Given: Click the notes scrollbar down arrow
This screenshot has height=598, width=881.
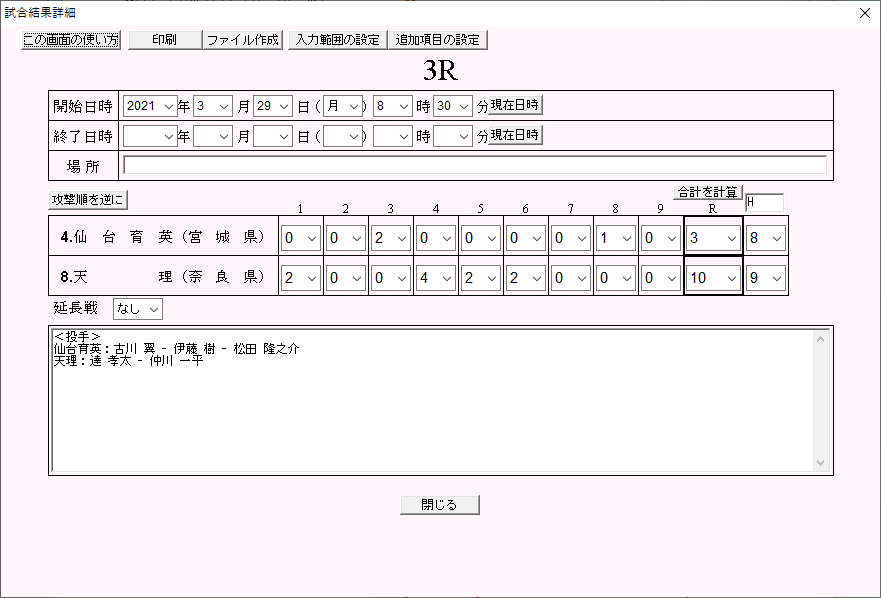Looking at the screenshot, I should pos(821,463).
